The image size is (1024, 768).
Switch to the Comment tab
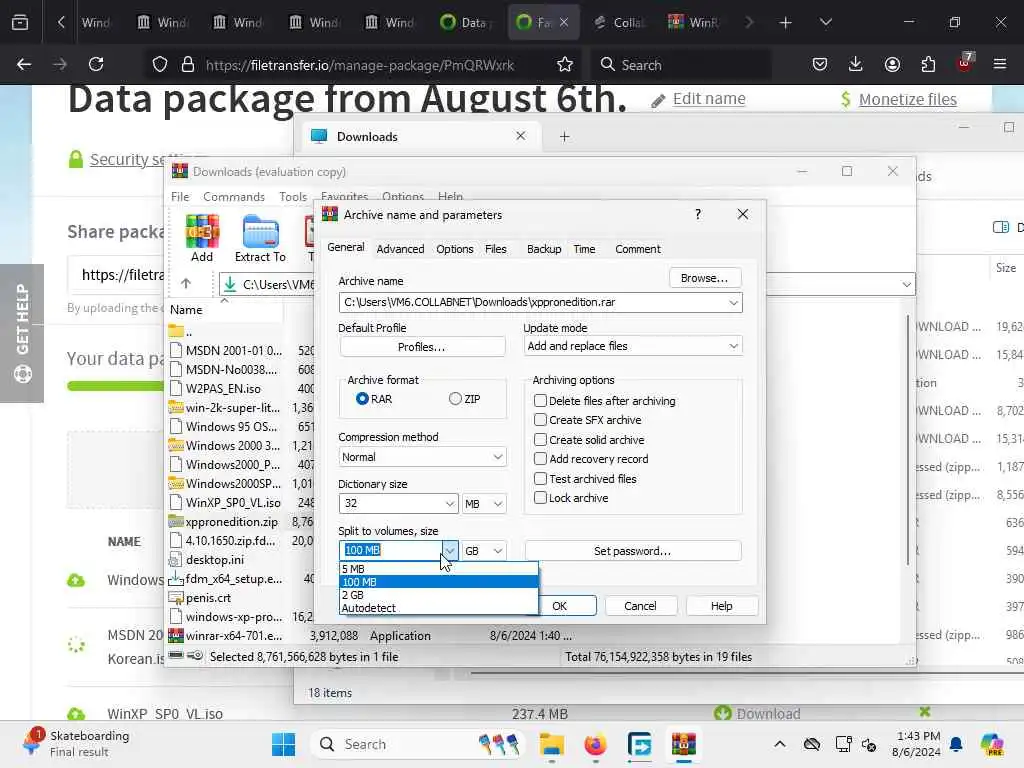pyautogui.click(x=637, y=249)
